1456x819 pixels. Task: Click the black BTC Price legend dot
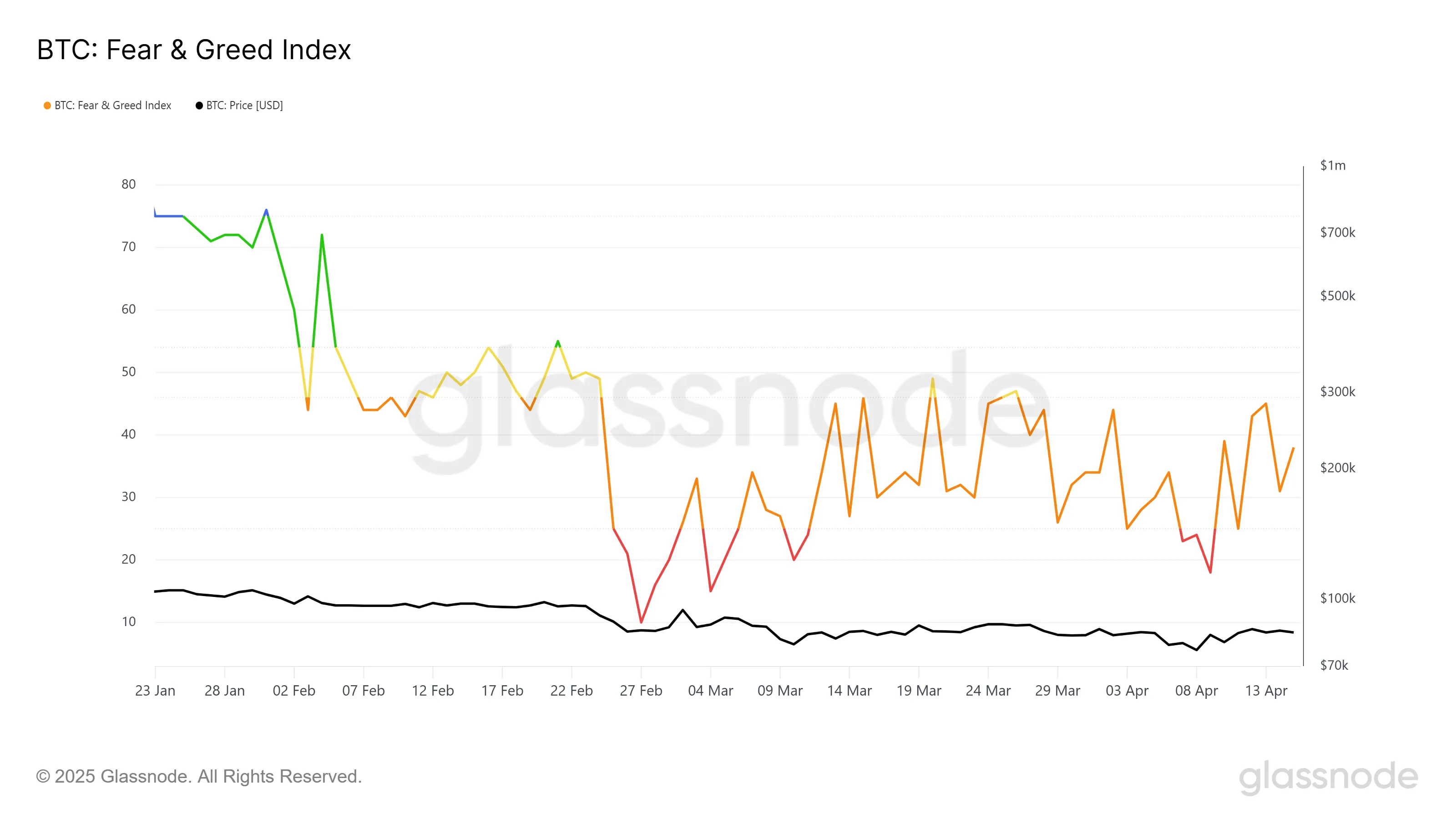point(199,106)
